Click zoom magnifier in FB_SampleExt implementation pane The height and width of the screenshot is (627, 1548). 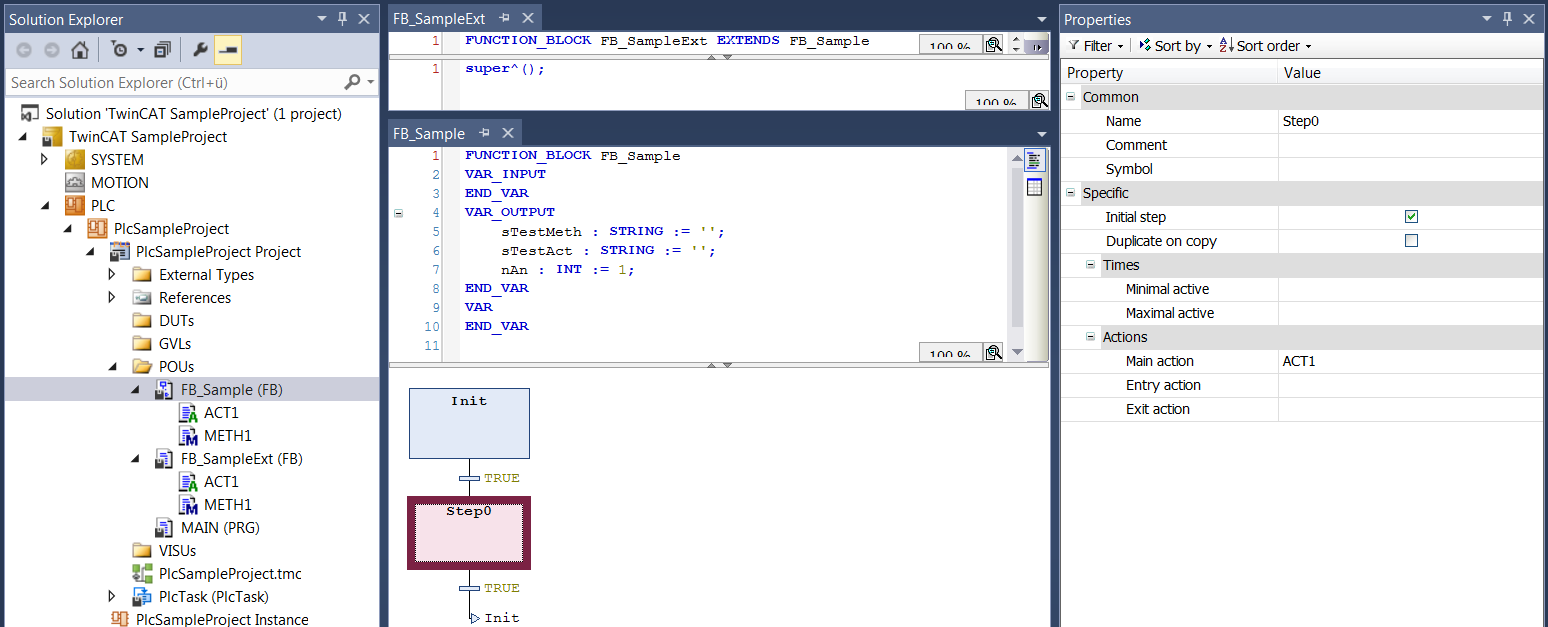[1039, 100]
